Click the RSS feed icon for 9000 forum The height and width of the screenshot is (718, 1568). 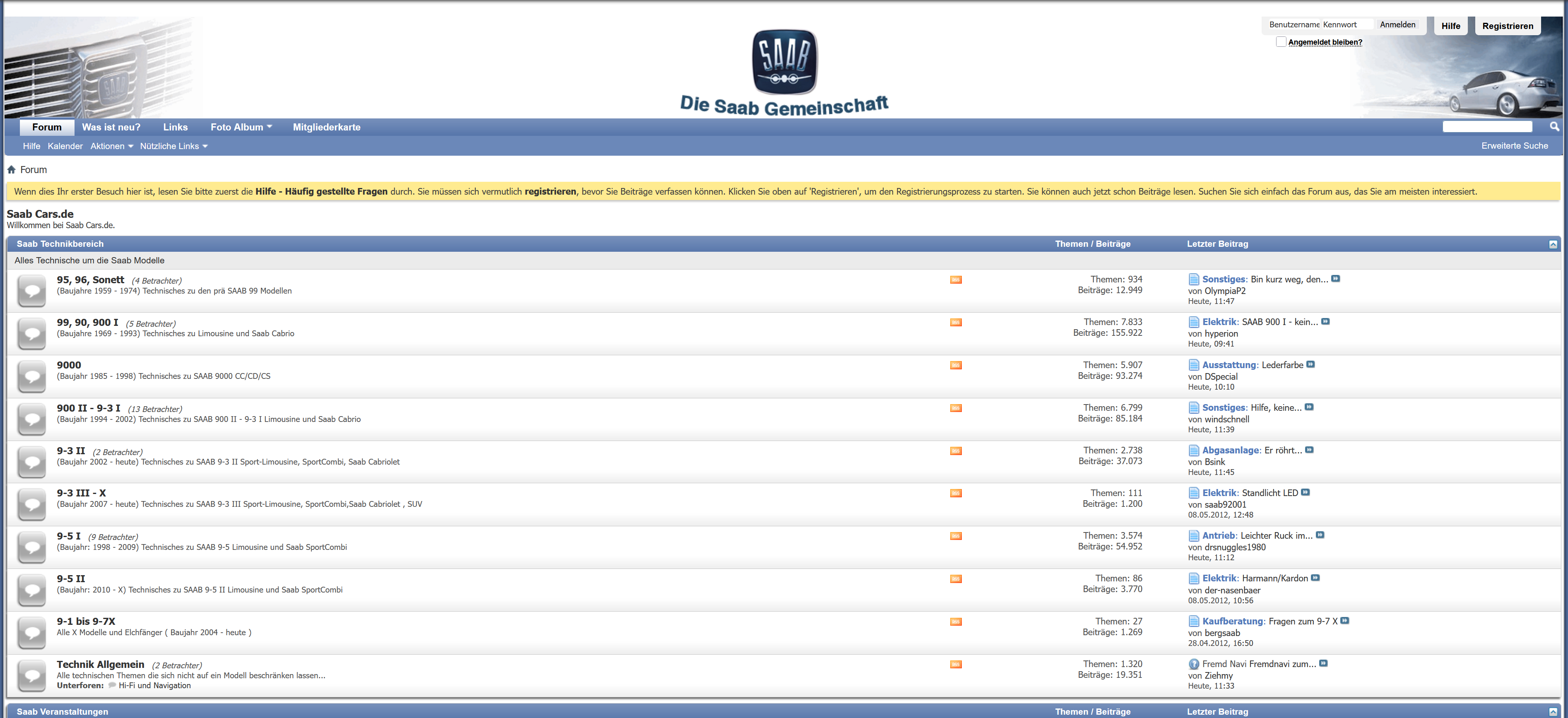(956, 365)
